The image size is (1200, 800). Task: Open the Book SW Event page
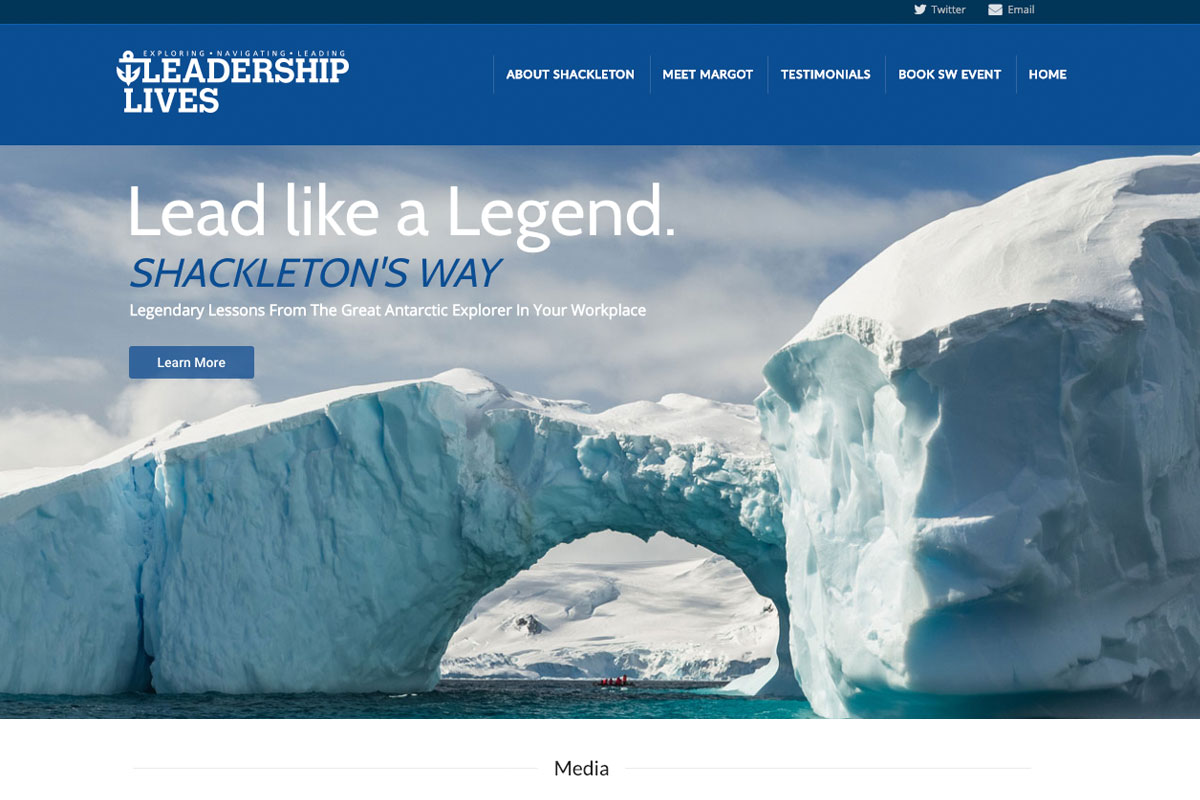pos(949,74)
